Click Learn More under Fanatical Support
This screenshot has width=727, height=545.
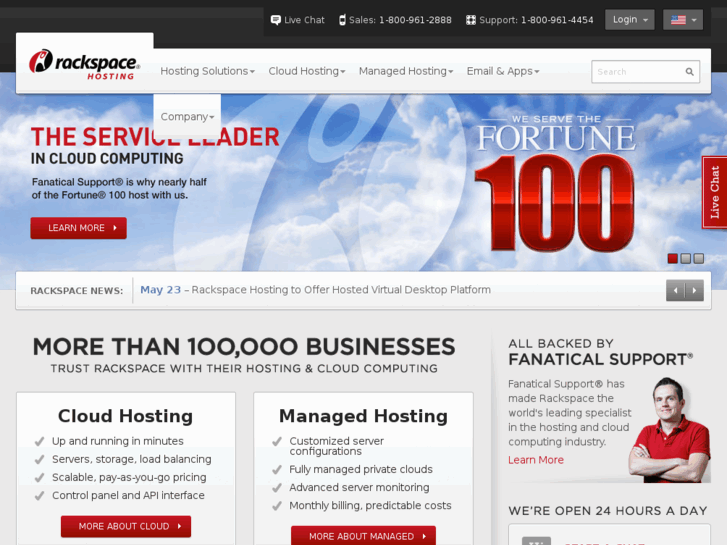coord(536,460)
